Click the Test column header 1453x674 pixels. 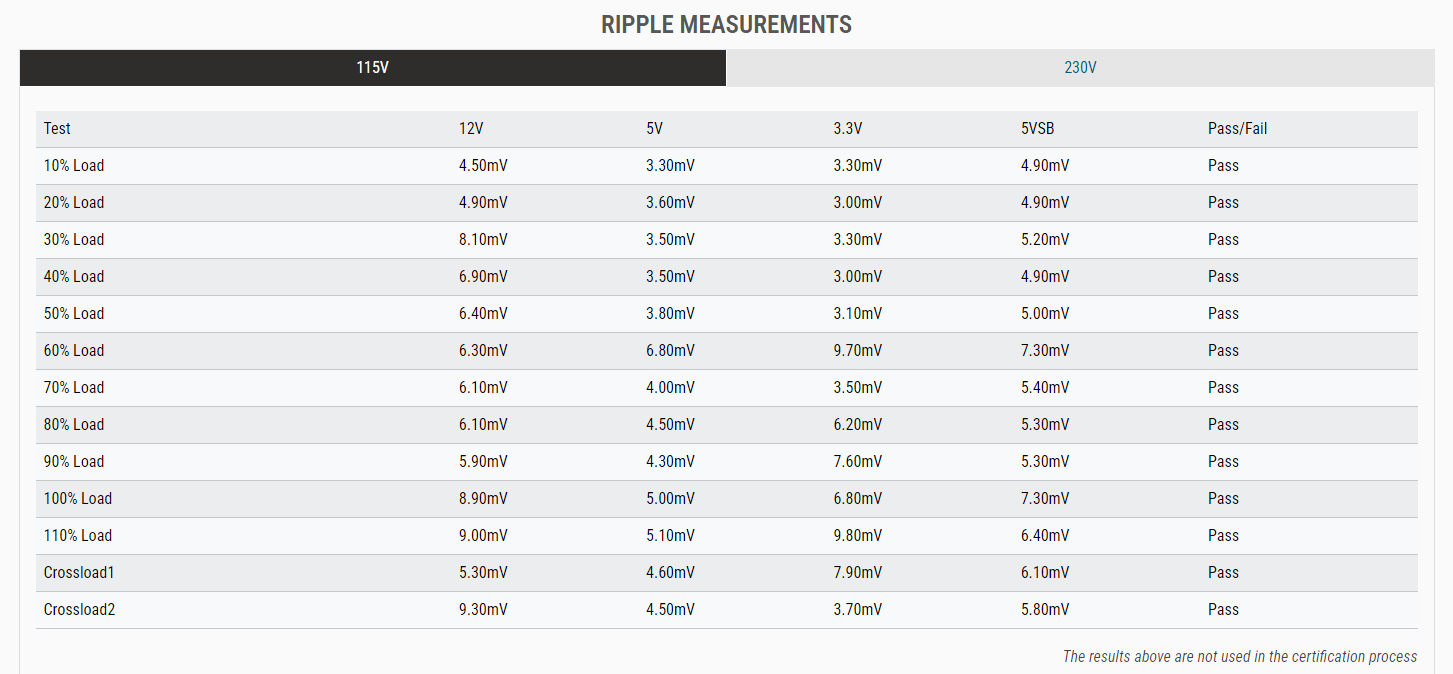pyautogui.click(x=57, y=129)
